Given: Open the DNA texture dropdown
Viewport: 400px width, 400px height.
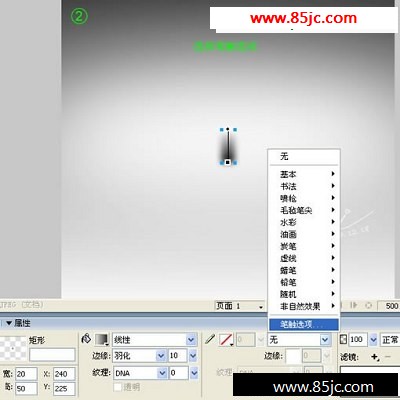Looking at the screenshot, I should [140, 373].
